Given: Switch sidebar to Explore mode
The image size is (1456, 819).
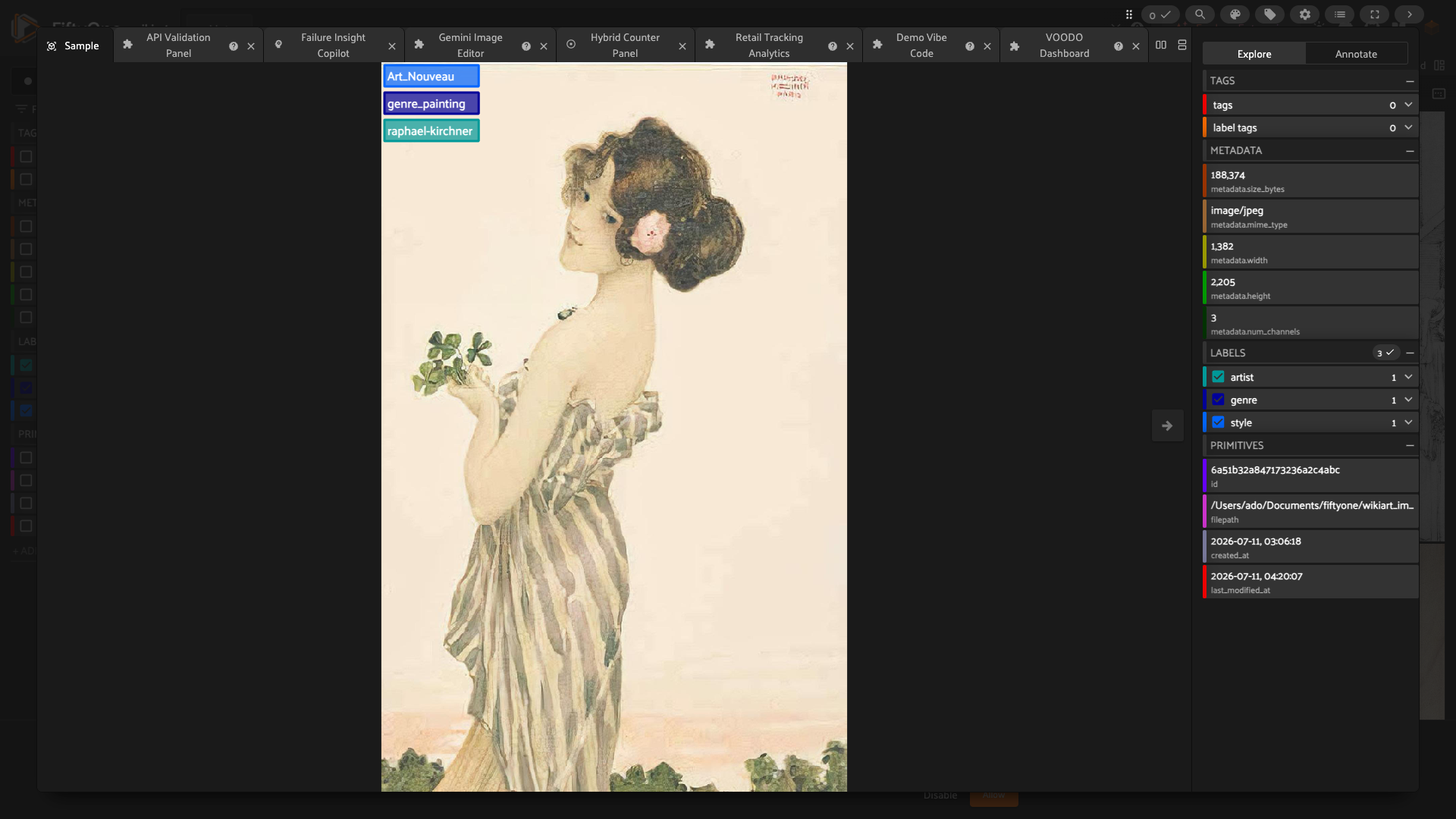Looking at the screenshot, I should pos(1254,54).
